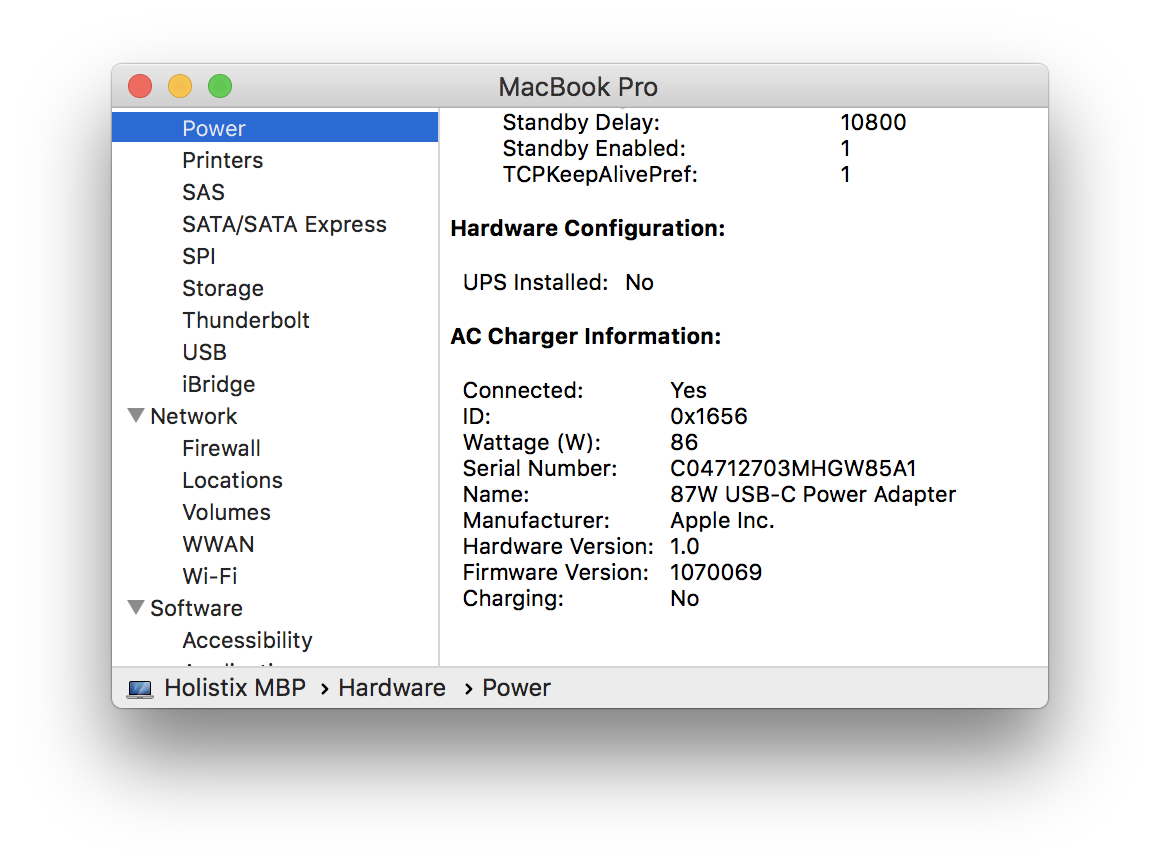Select SATA/SATA Express in the sidebar

pos(284,224)
